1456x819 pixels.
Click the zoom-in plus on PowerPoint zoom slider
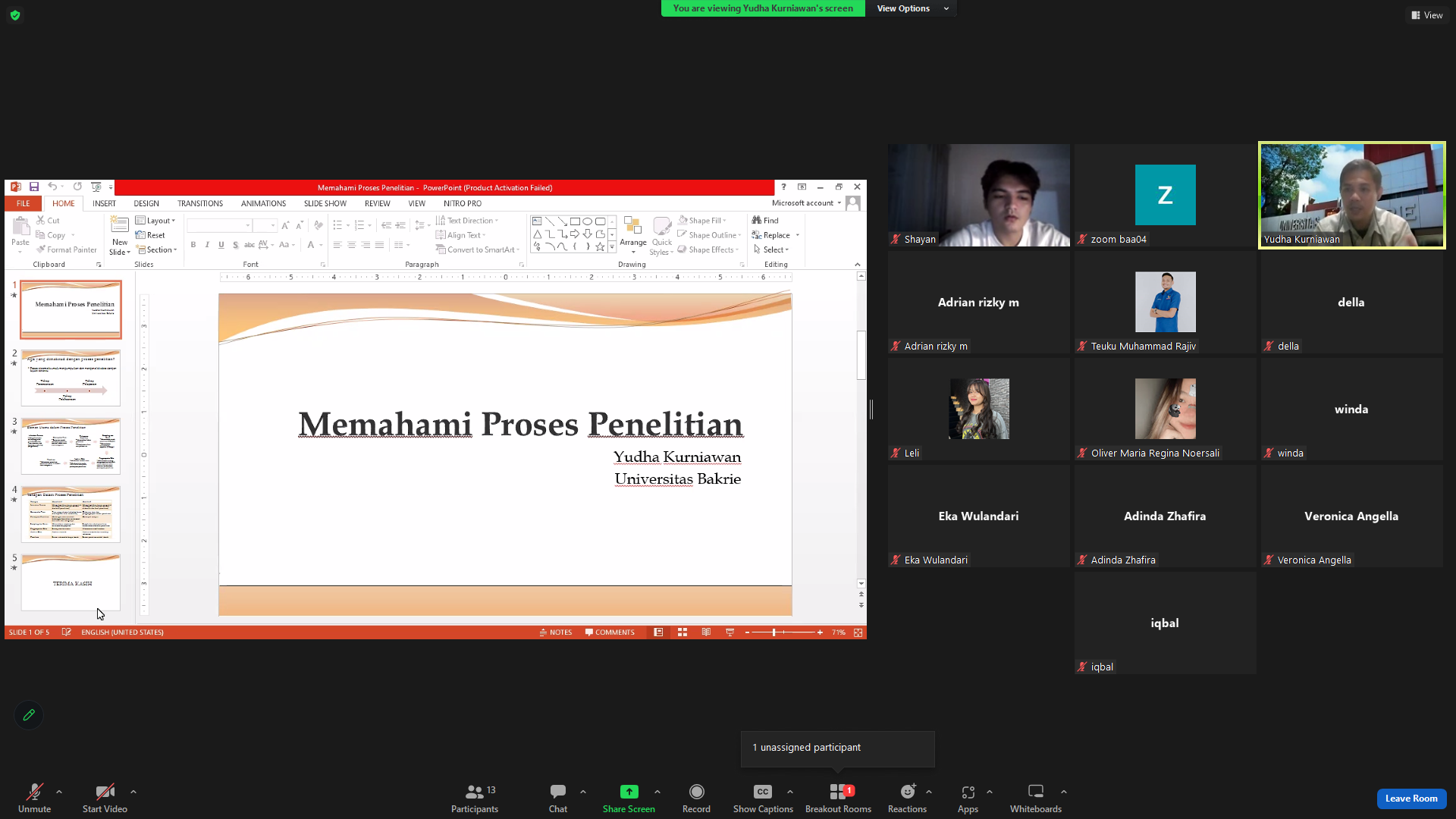point(820,632)
